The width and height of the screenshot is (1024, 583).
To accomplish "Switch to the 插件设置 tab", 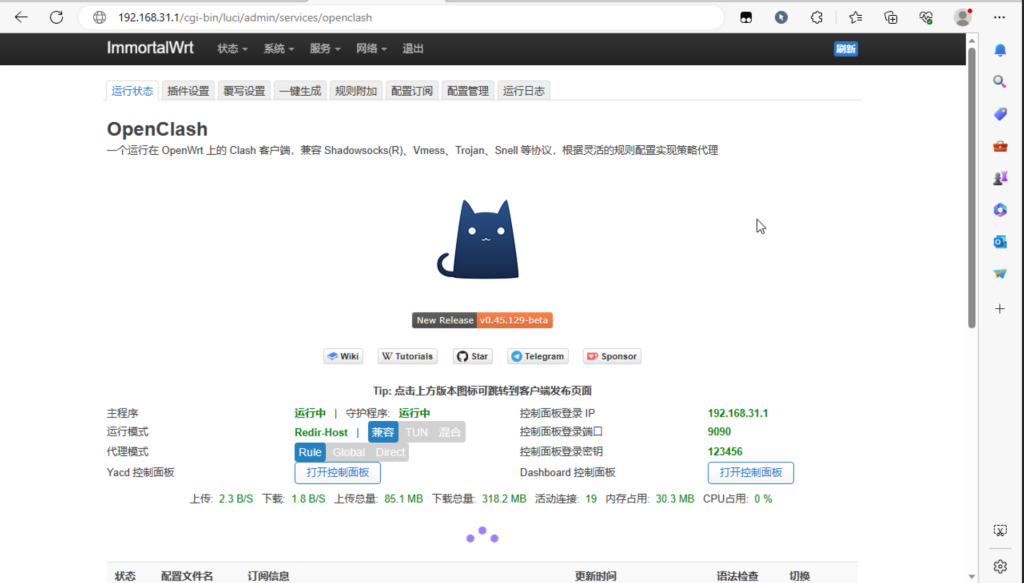I will tap(188, 91).
